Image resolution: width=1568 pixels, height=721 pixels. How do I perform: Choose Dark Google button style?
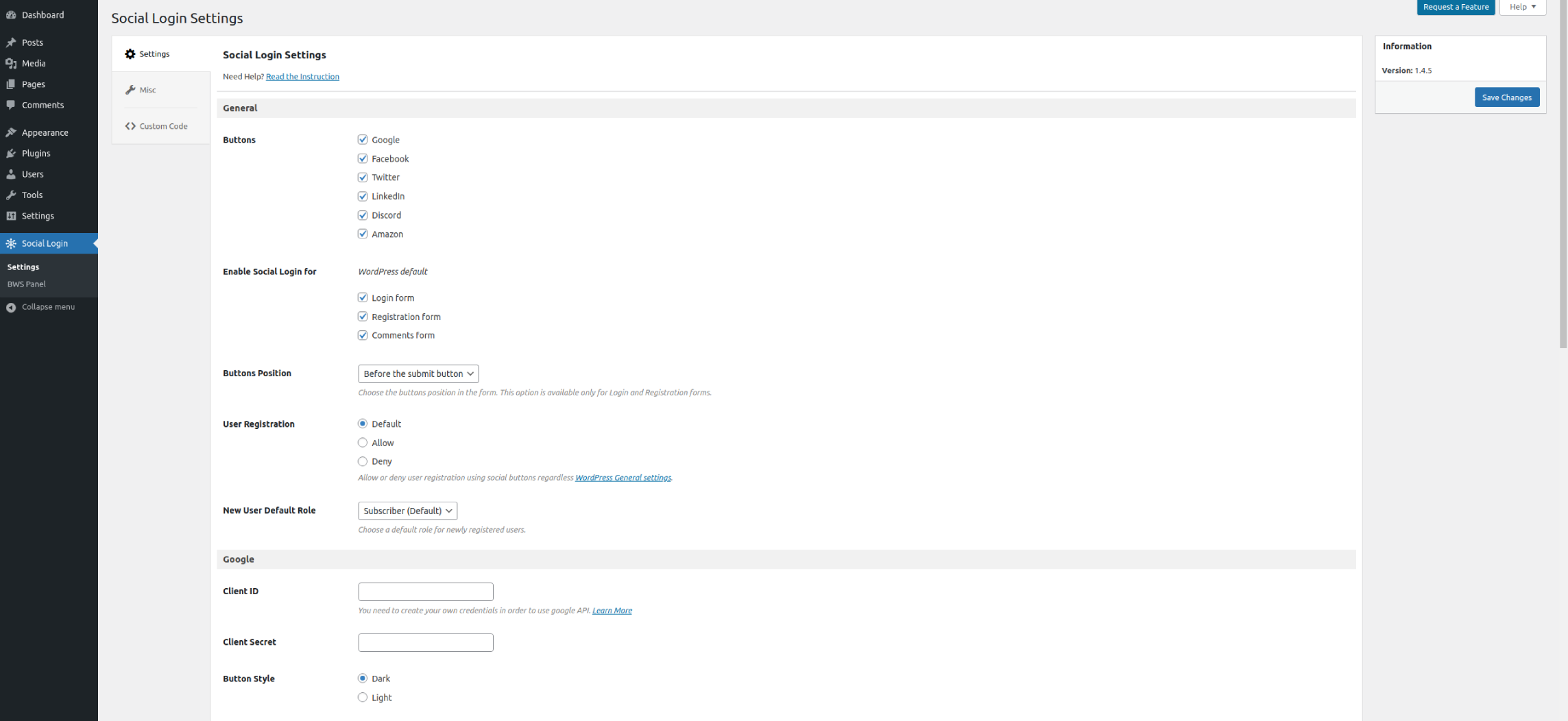pyautogui.click(x=363, y=679)
